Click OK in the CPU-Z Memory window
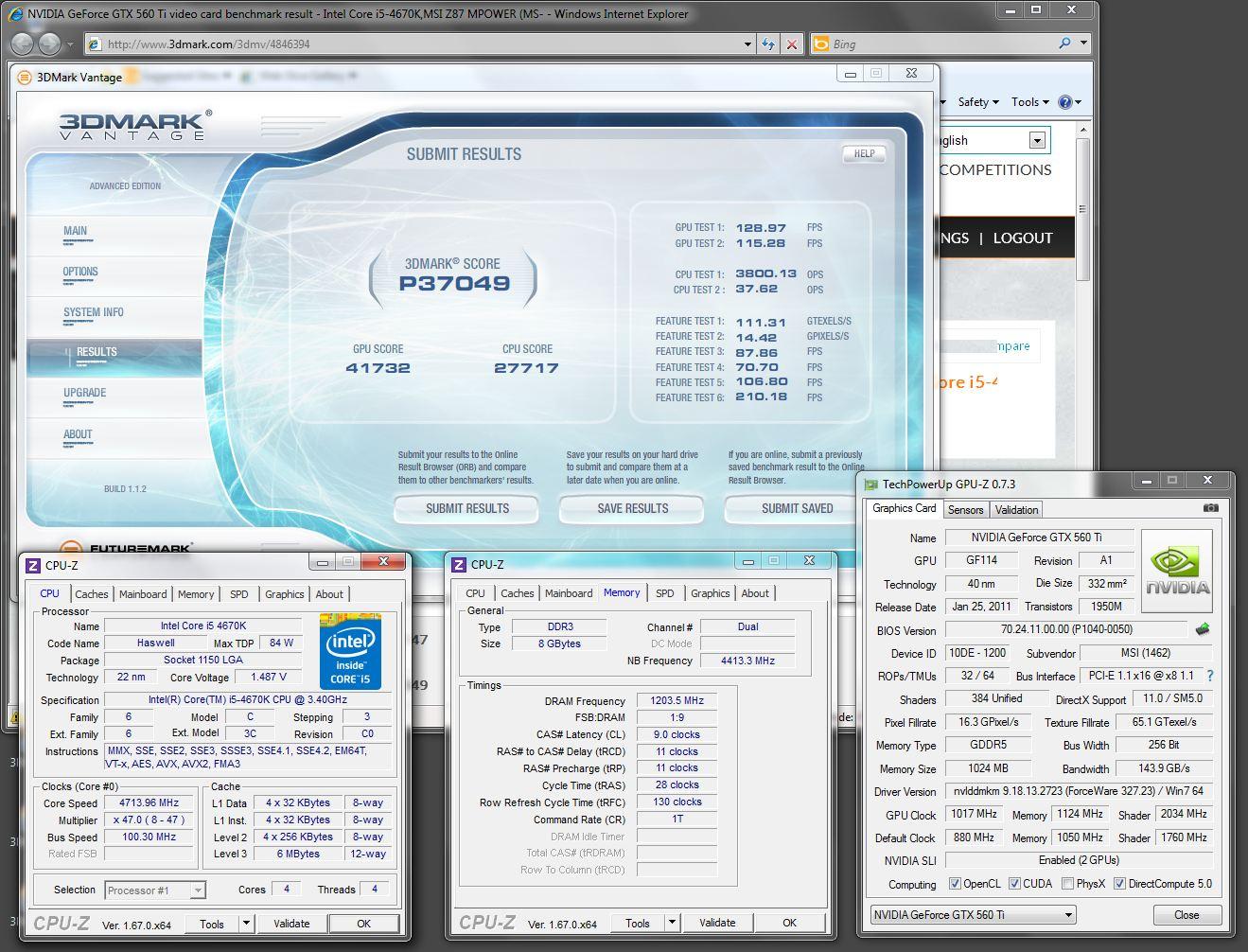1248x952 pixels. [789, 923]
